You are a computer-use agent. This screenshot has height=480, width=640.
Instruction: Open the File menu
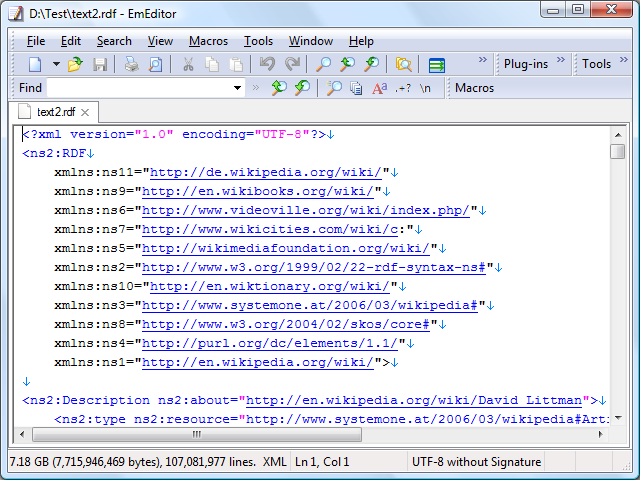pyautogui.click(x=36, y=41)
